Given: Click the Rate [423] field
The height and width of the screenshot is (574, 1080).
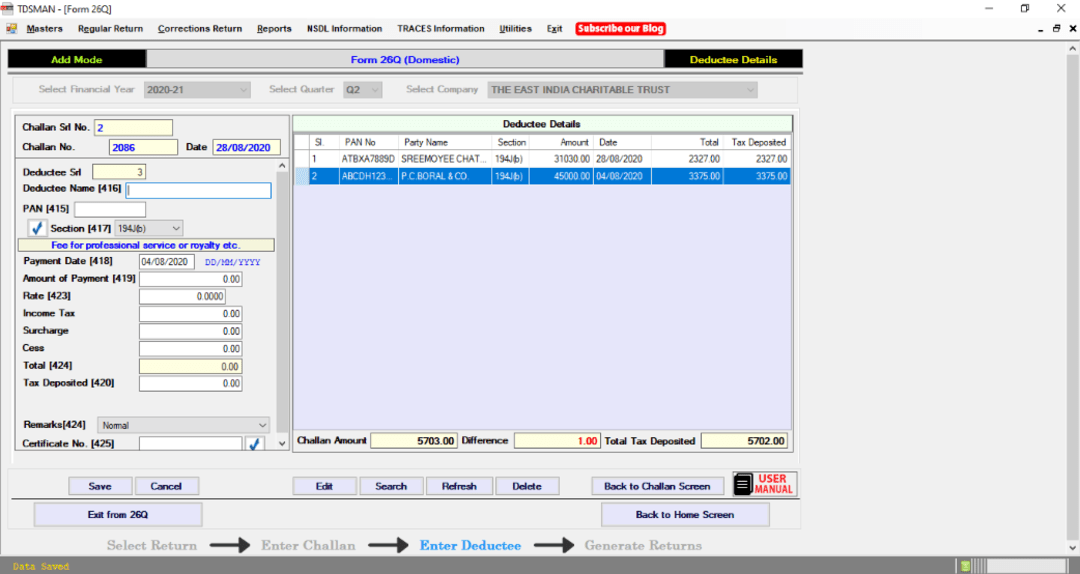Looking at the screenshot, I should pyautogui.click(x=182, y=296).
